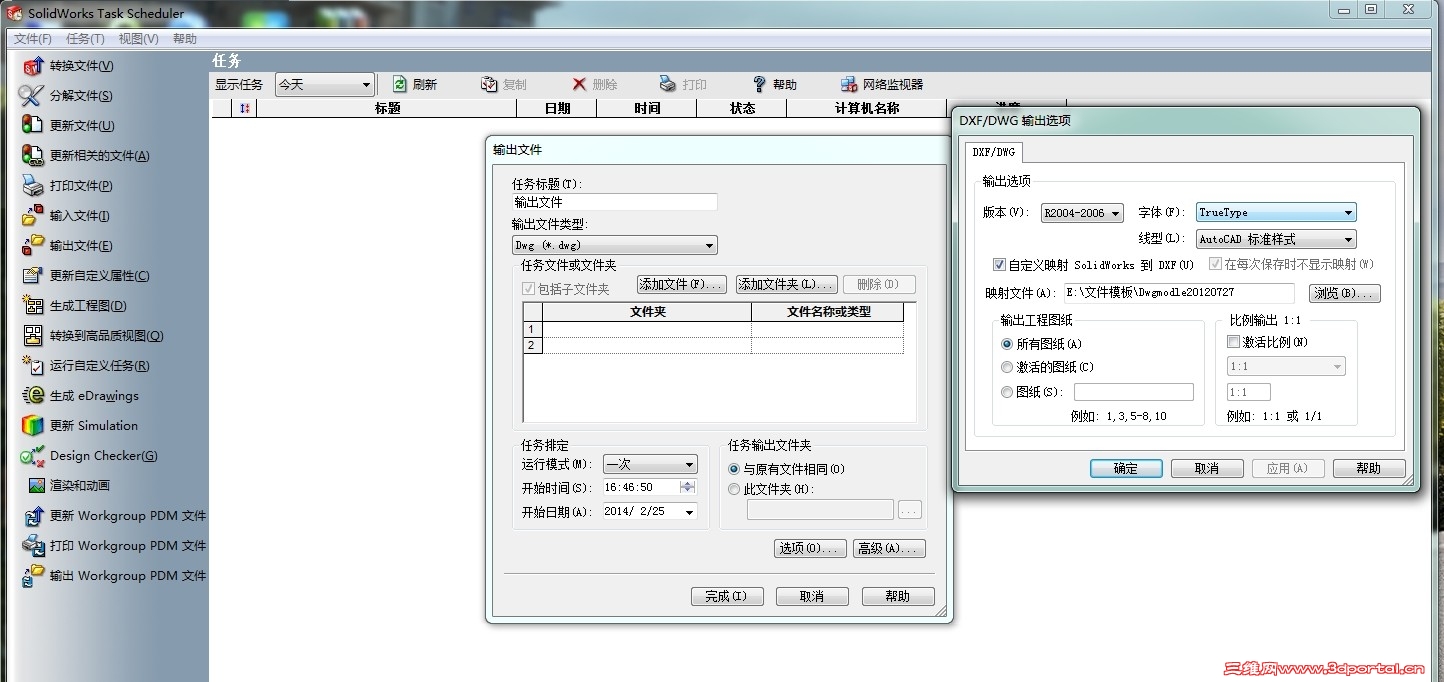Screen dimensions: 1444x682
Task: Open 运行自定义任务 icon
Action: pyautogui.click(x=33, y=366)
